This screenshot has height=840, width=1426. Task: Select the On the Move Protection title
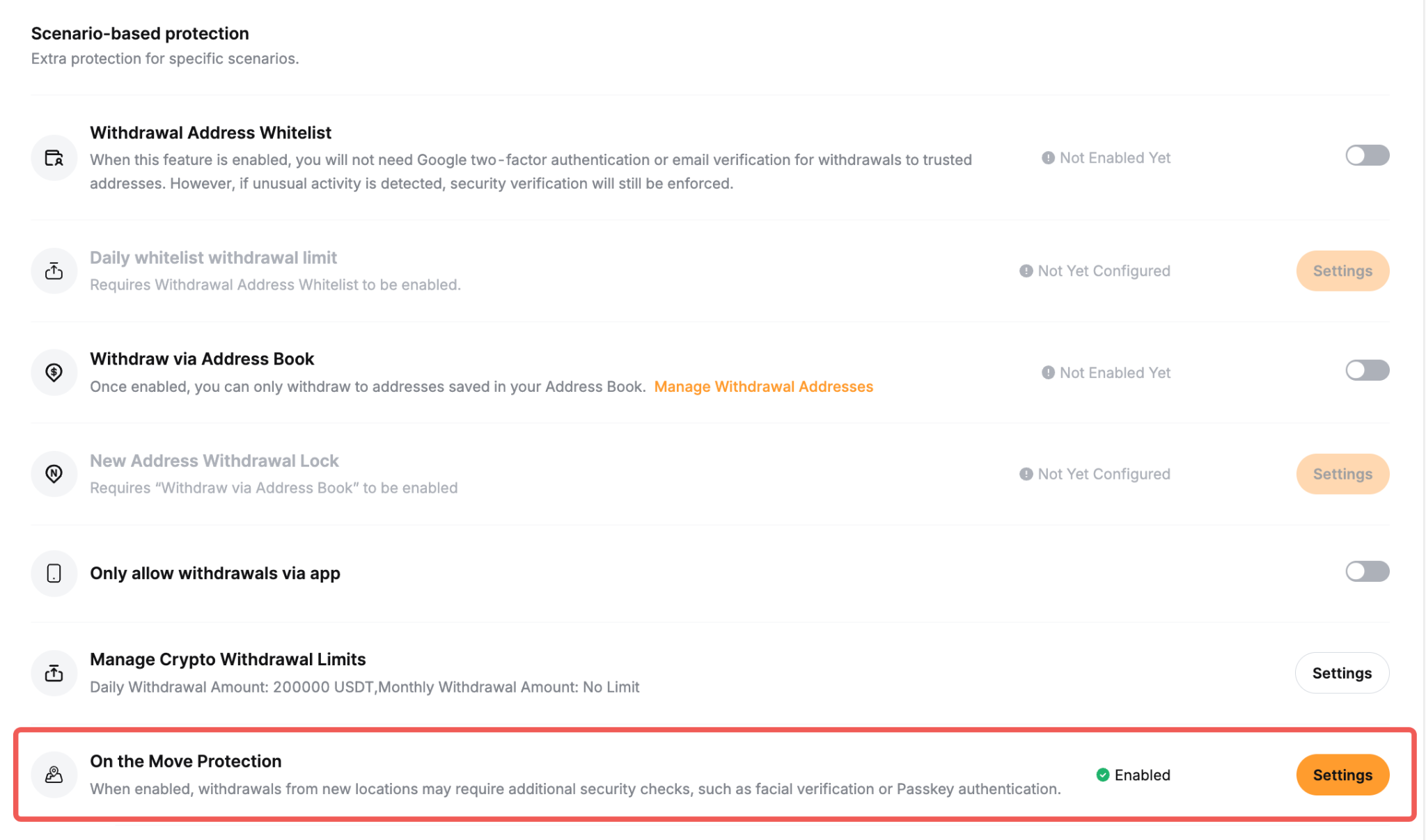pos(185,761)
